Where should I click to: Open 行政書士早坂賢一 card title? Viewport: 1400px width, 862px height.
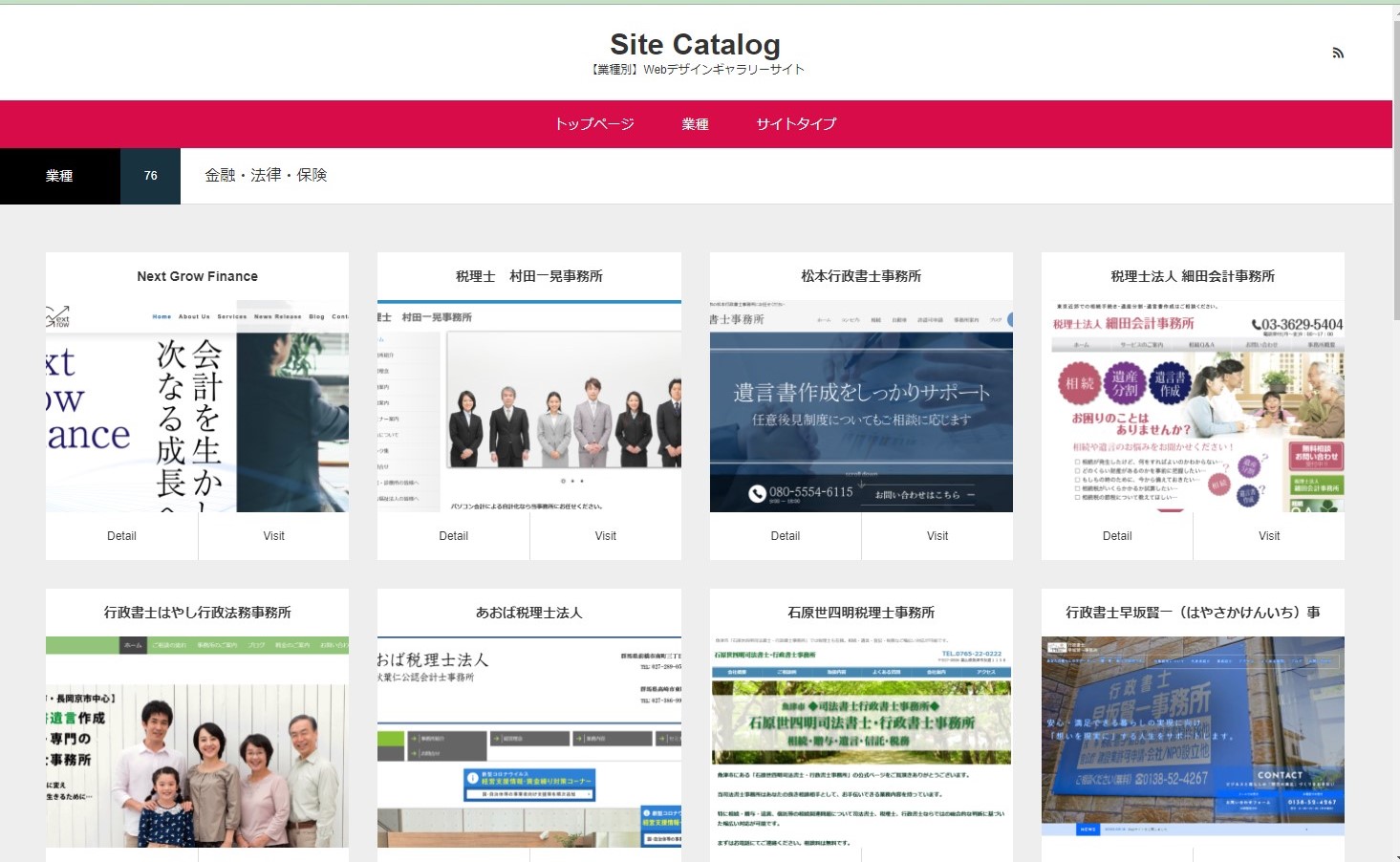pyautogui.click(x=1193, y=613)
